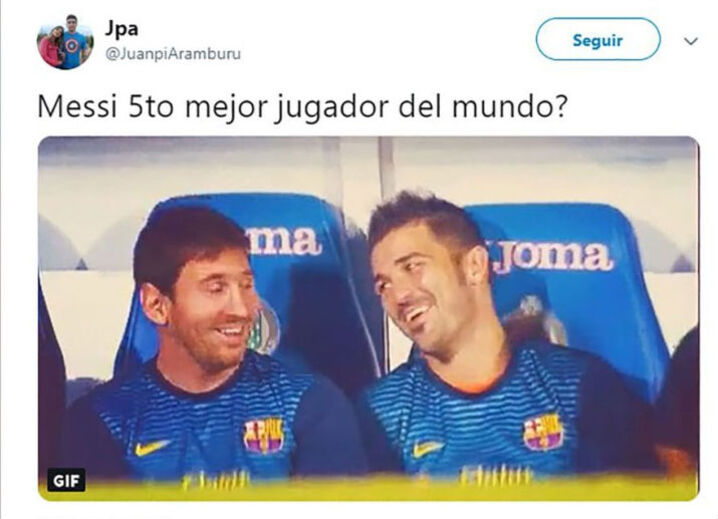Open the @JuanpiAramburu handle link
The height and width of the screenshot is (519, 718).
coord(173,54)
